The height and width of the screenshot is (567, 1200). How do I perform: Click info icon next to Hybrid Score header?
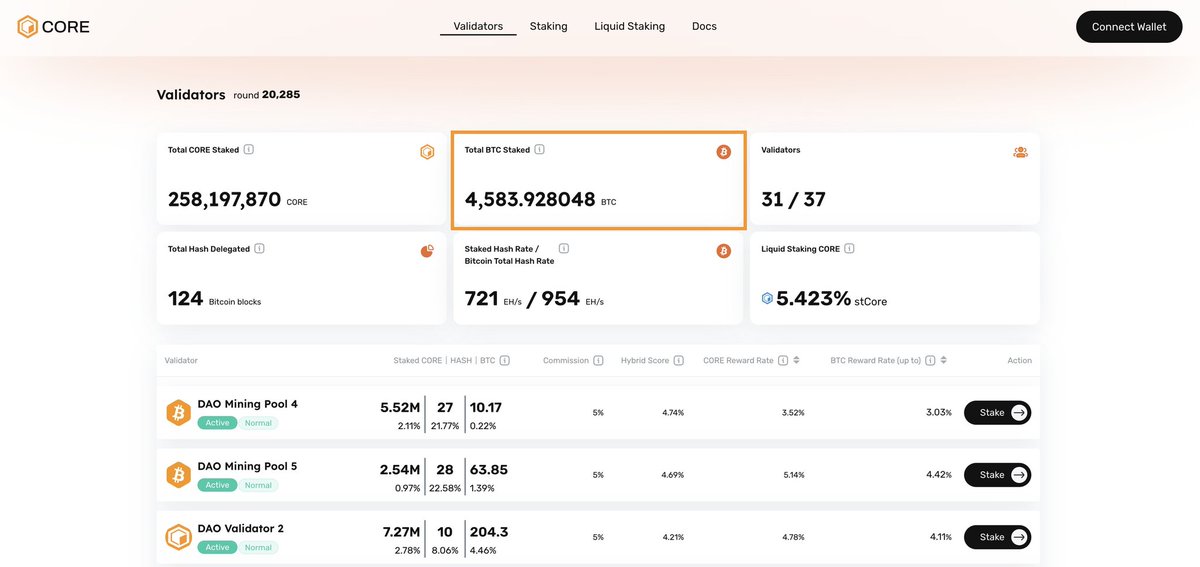[679, 361]
